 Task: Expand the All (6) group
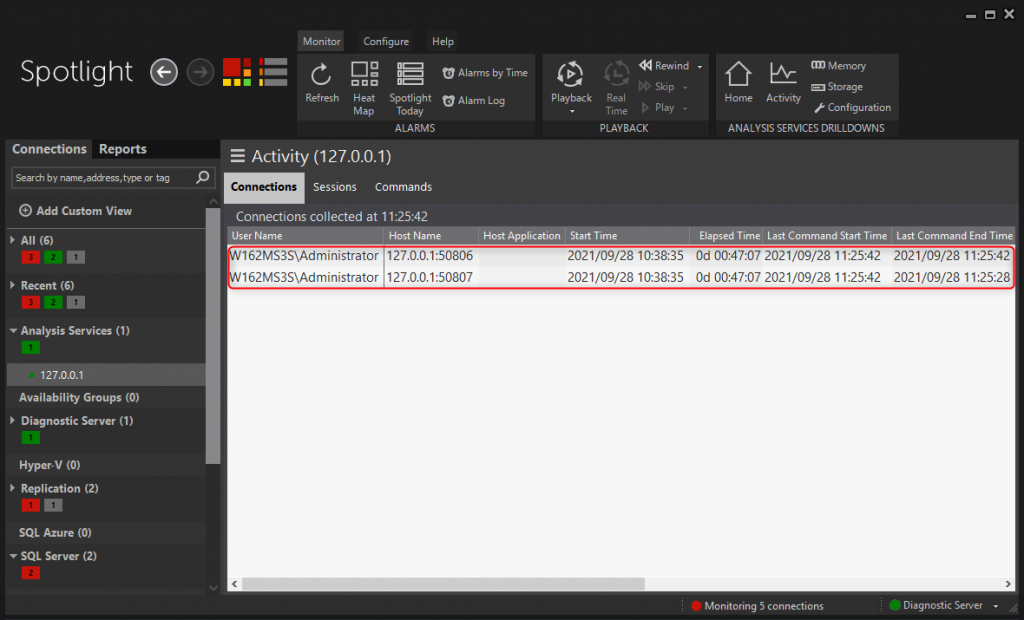click(12, 240)
